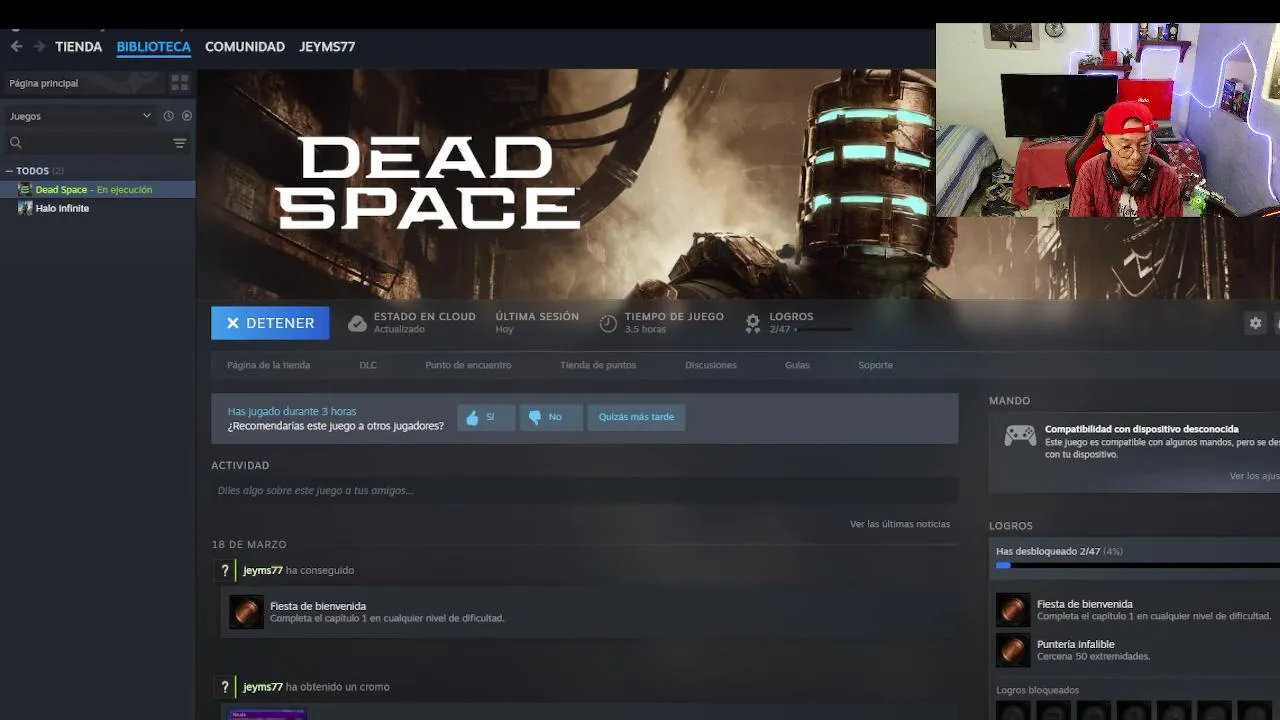The height and width of the screenshot is (720, 1280).
Task: Open the Discusiones tab
Action: point(711,365)
